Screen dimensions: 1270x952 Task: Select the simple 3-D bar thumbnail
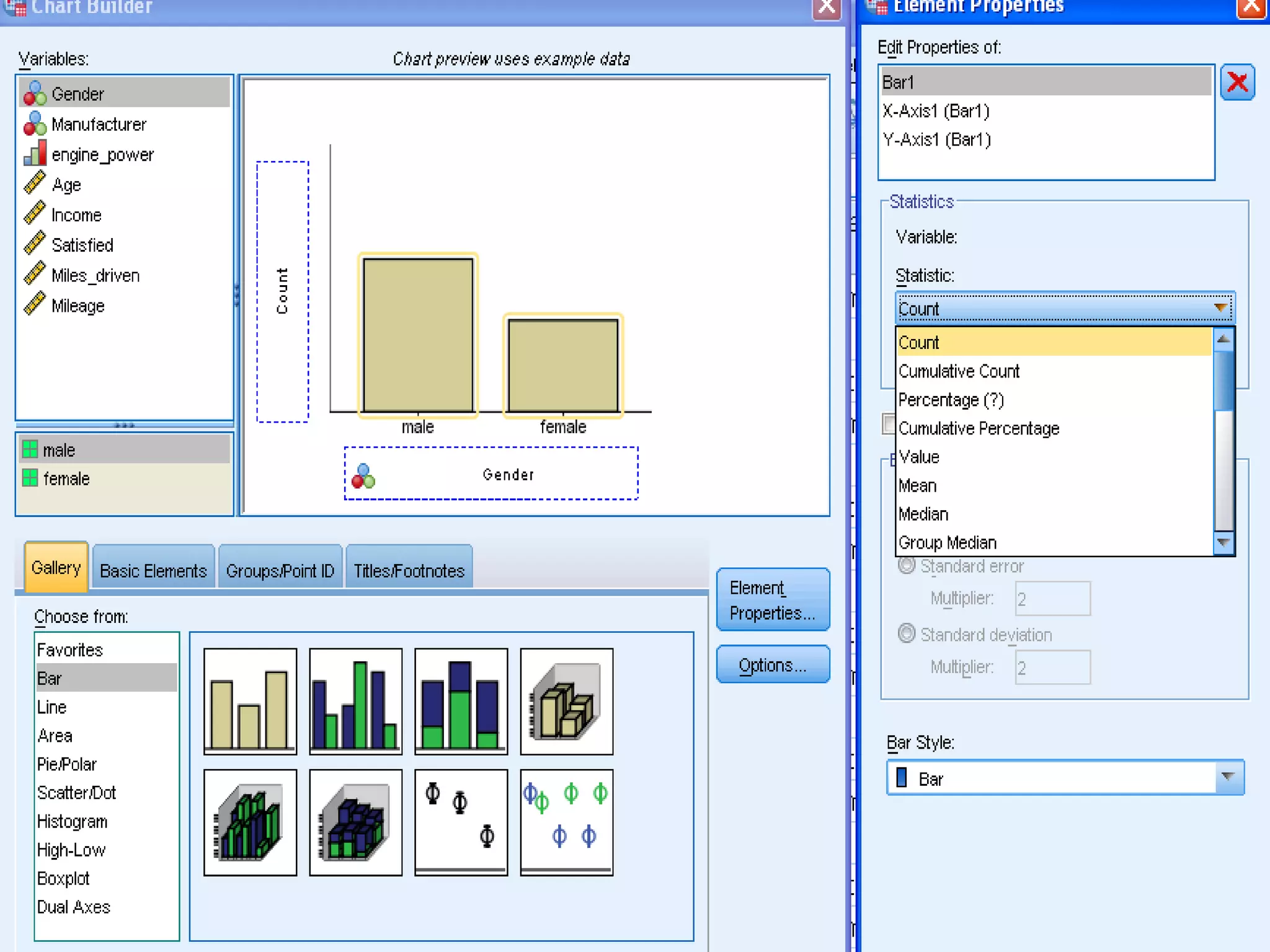566,701
